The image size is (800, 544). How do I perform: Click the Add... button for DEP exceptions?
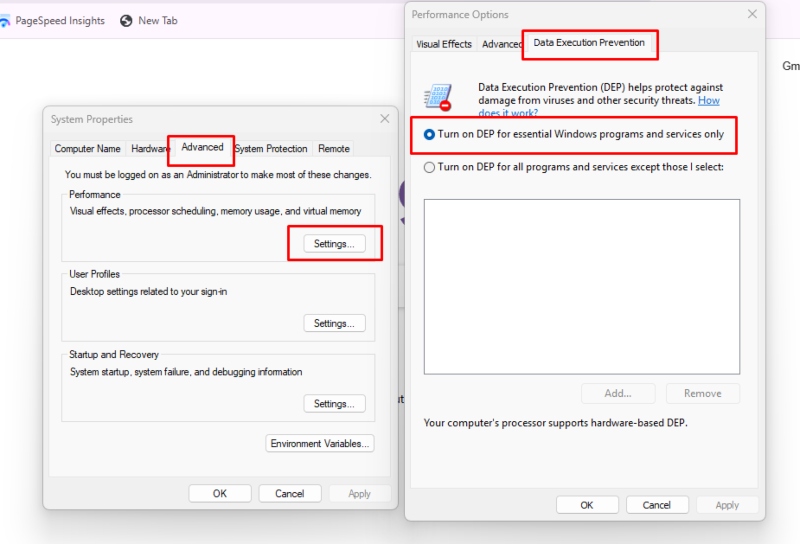(618, 393)
